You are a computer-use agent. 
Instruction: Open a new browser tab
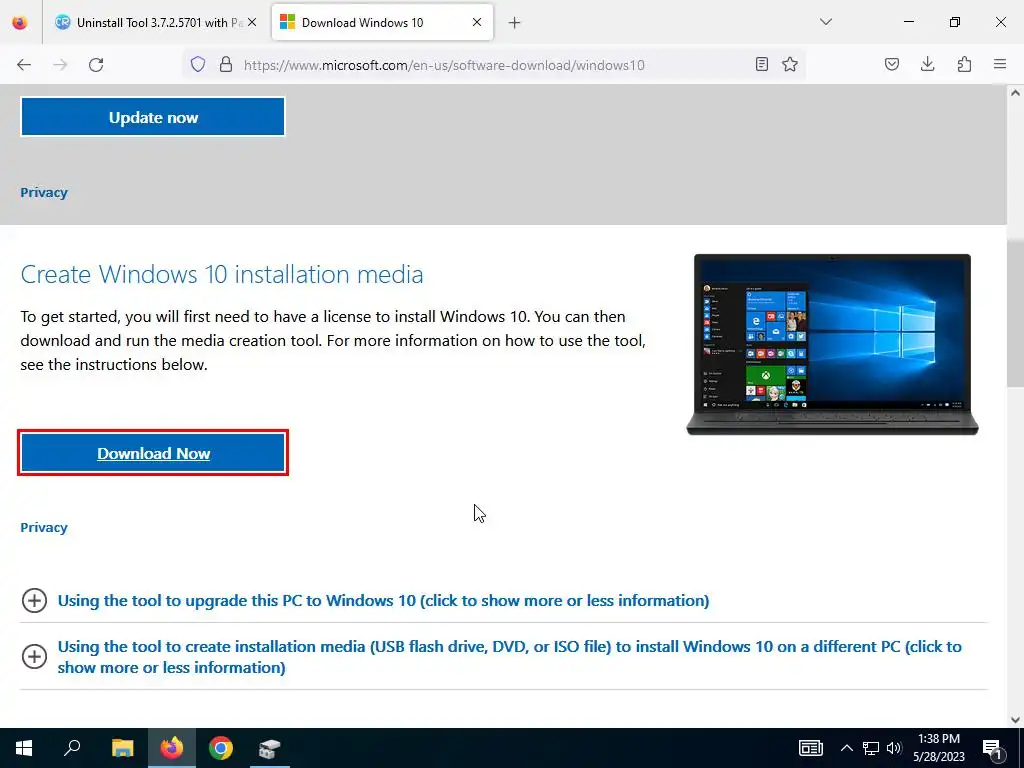pyautogui.click(x=515, y=23)
